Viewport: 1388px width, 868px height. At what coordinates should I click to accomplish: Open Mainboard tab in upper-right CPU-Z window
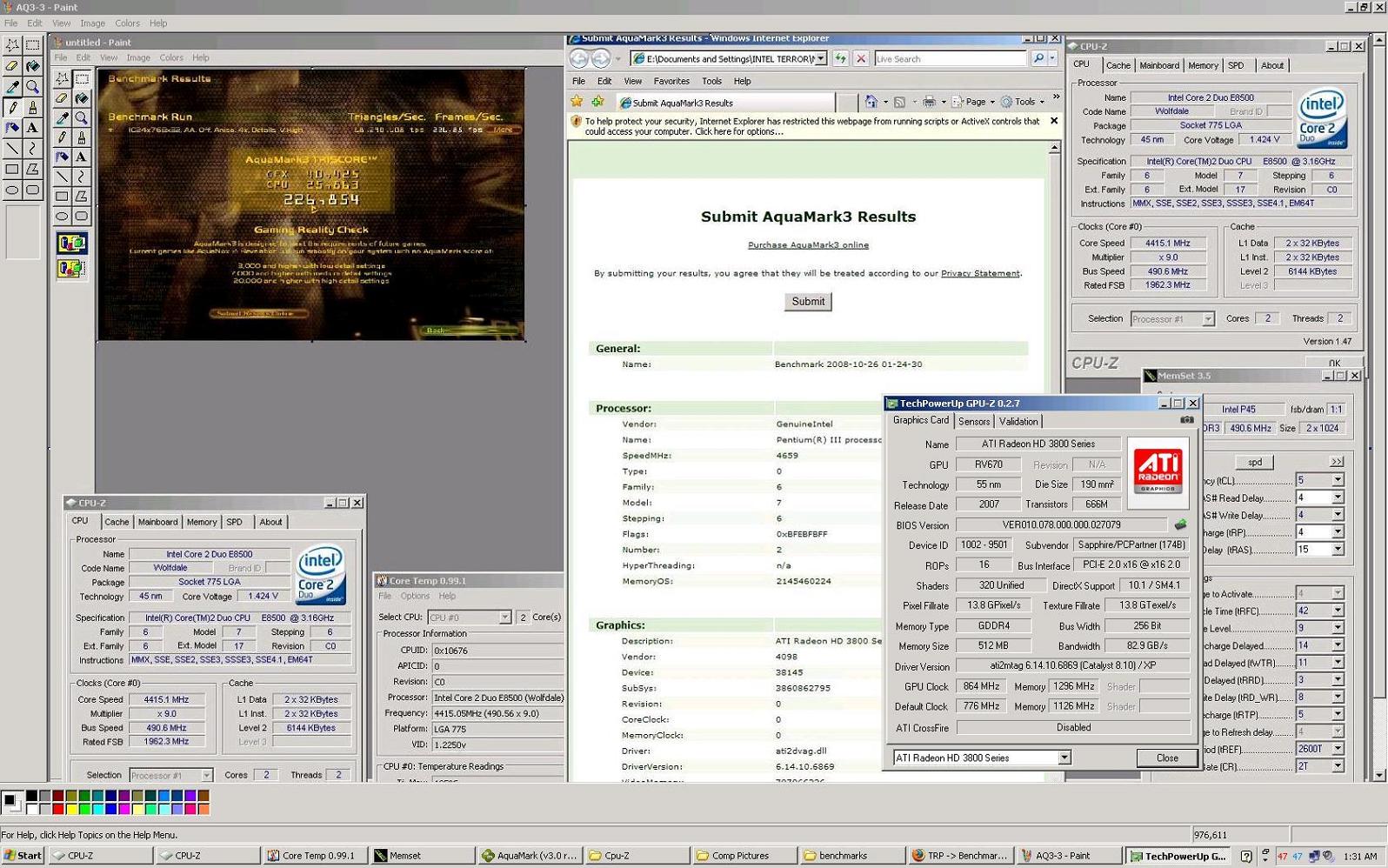[1159, 65]
